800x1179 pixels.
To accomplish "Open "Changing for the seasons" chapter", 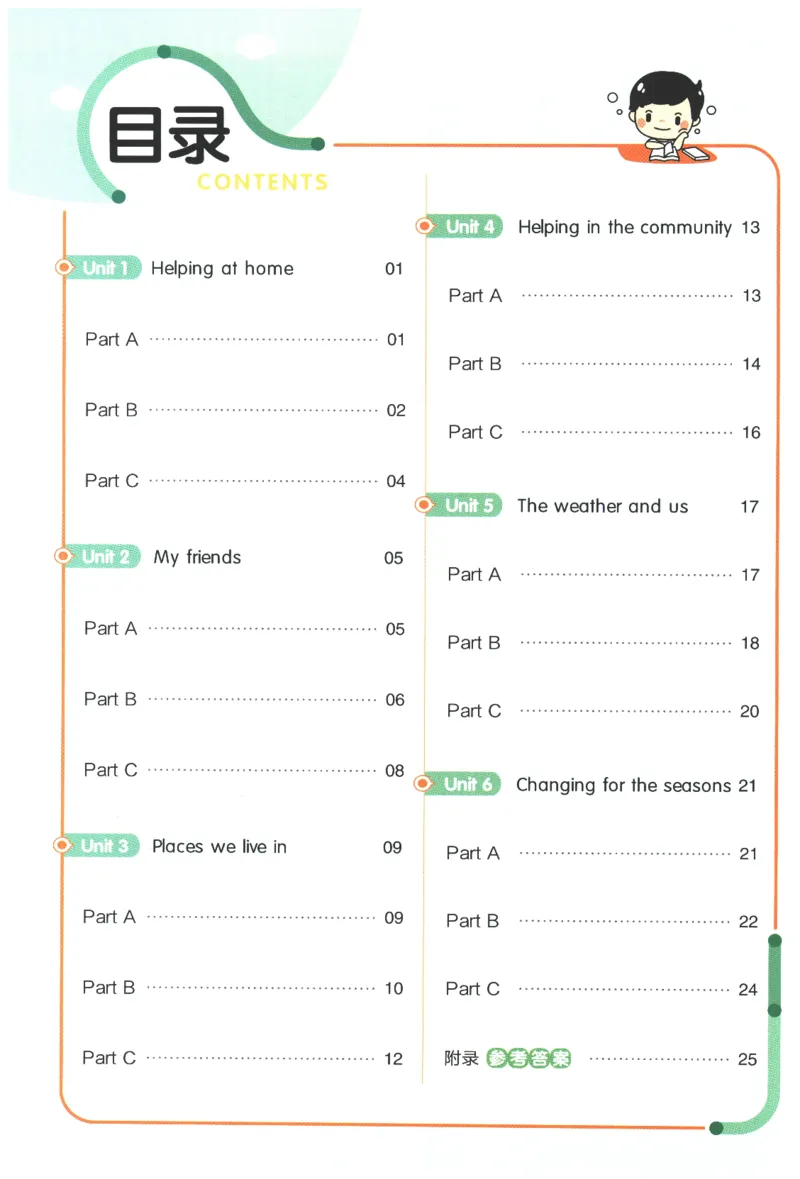I will [x=623, y=785].
